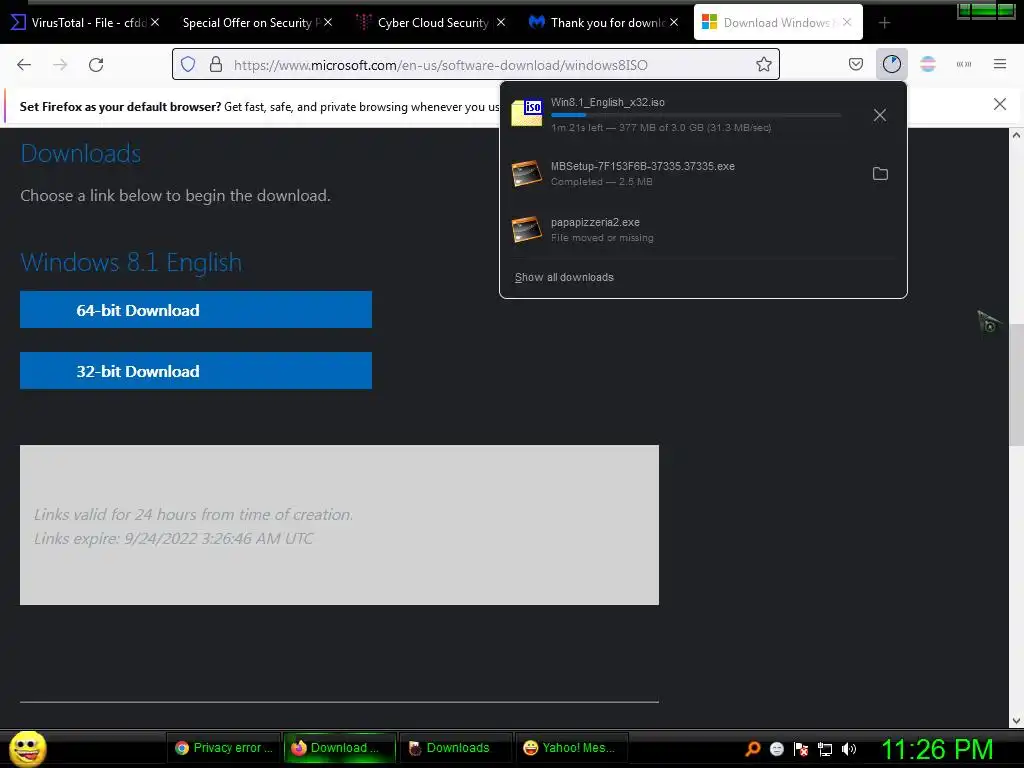The height and width of the screenshot is (768, 1024).
Task: Open a new tab with the plus button
Action: 884,23
